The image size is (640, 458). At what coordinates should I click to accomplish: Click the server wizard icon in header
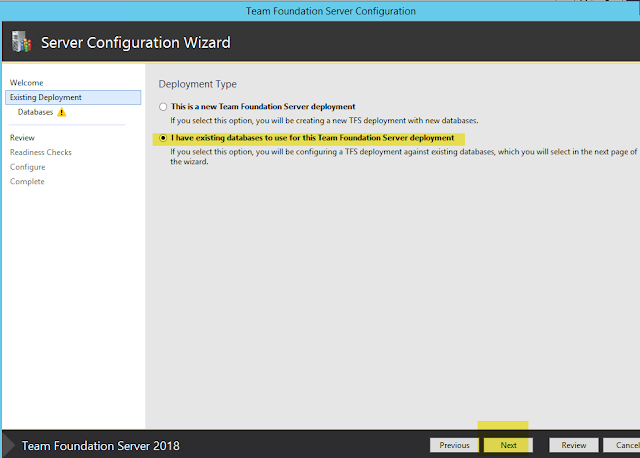[21, 42]
